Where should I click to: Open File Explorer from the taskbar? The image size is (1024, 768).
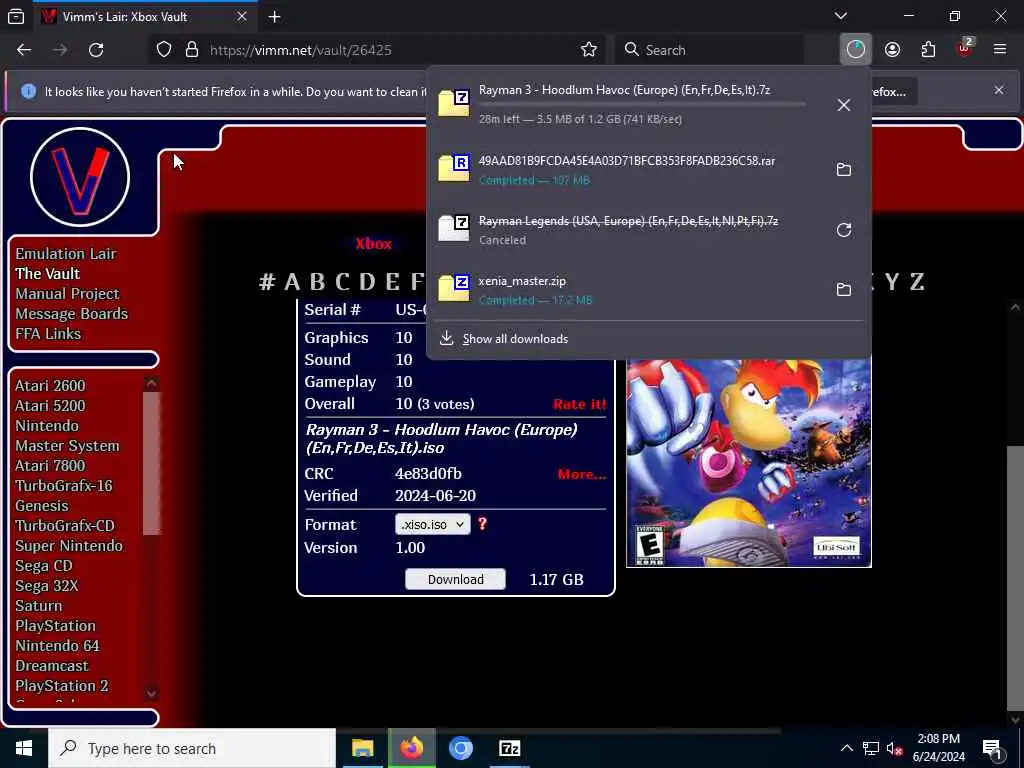[x=362, y=748]
